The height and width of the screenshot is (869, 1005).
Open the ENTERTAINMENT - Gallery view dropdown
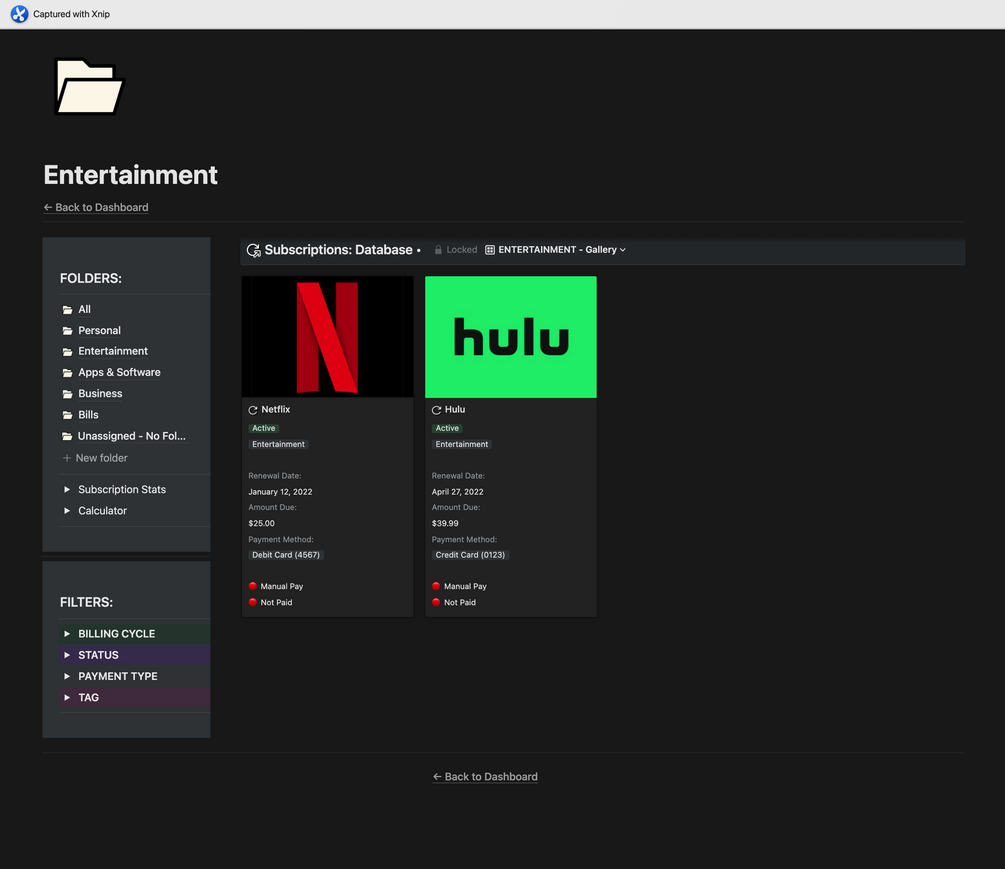556,250
